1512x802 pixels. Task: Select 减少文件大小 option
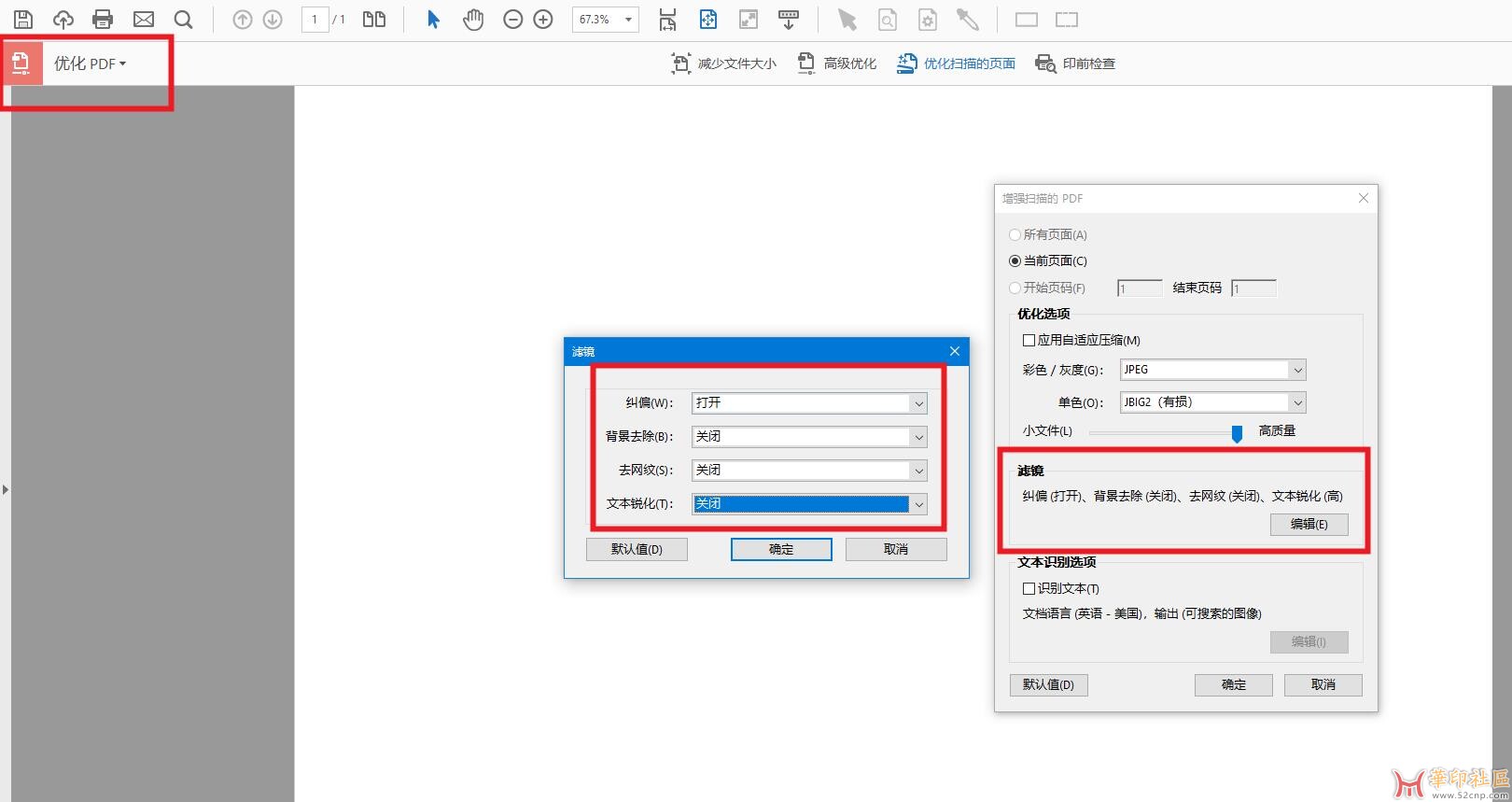pos(724,63)
